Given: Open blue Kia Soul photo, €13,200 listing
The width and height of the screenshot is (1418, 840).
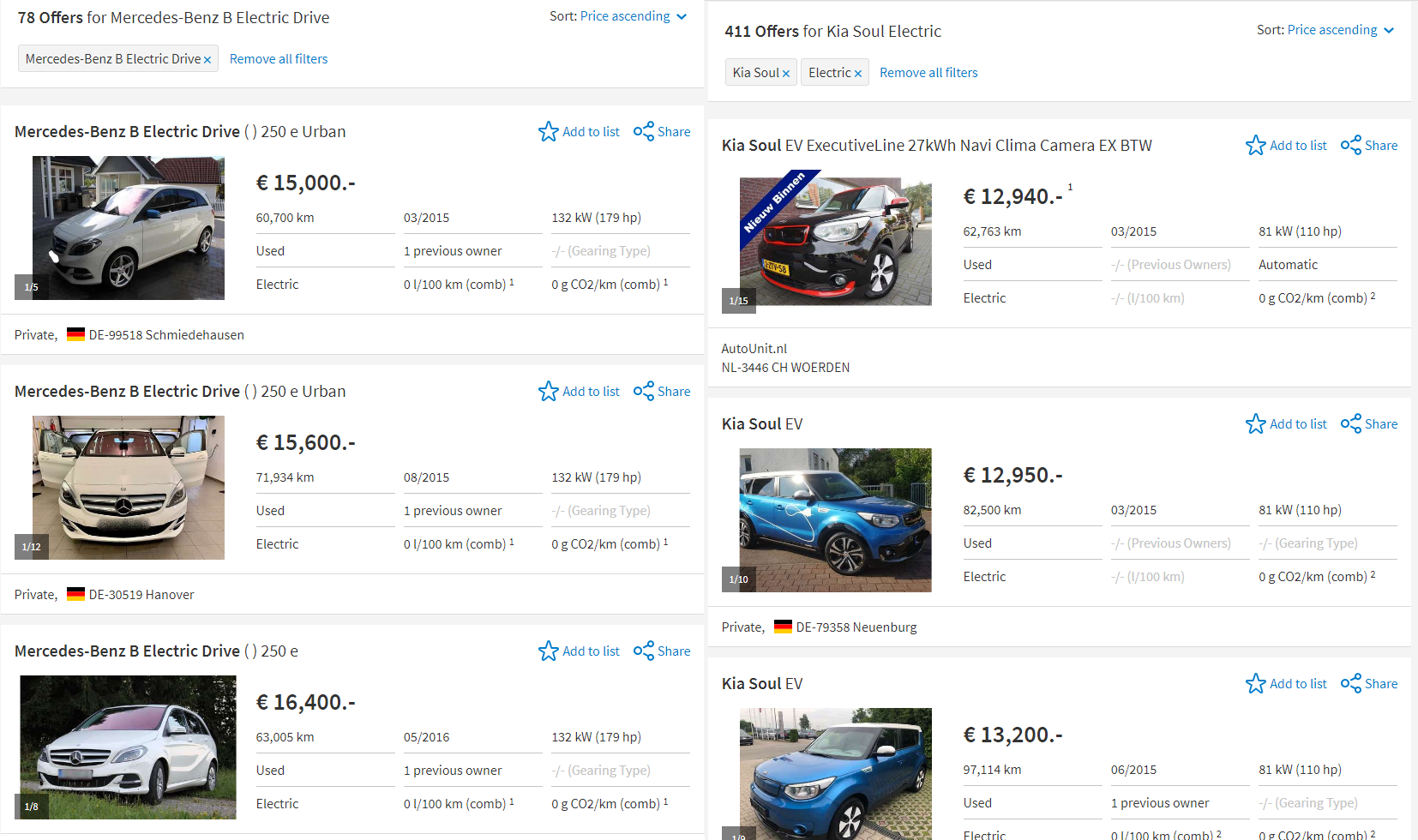Looking at the screenshot, I should (836, 774).
